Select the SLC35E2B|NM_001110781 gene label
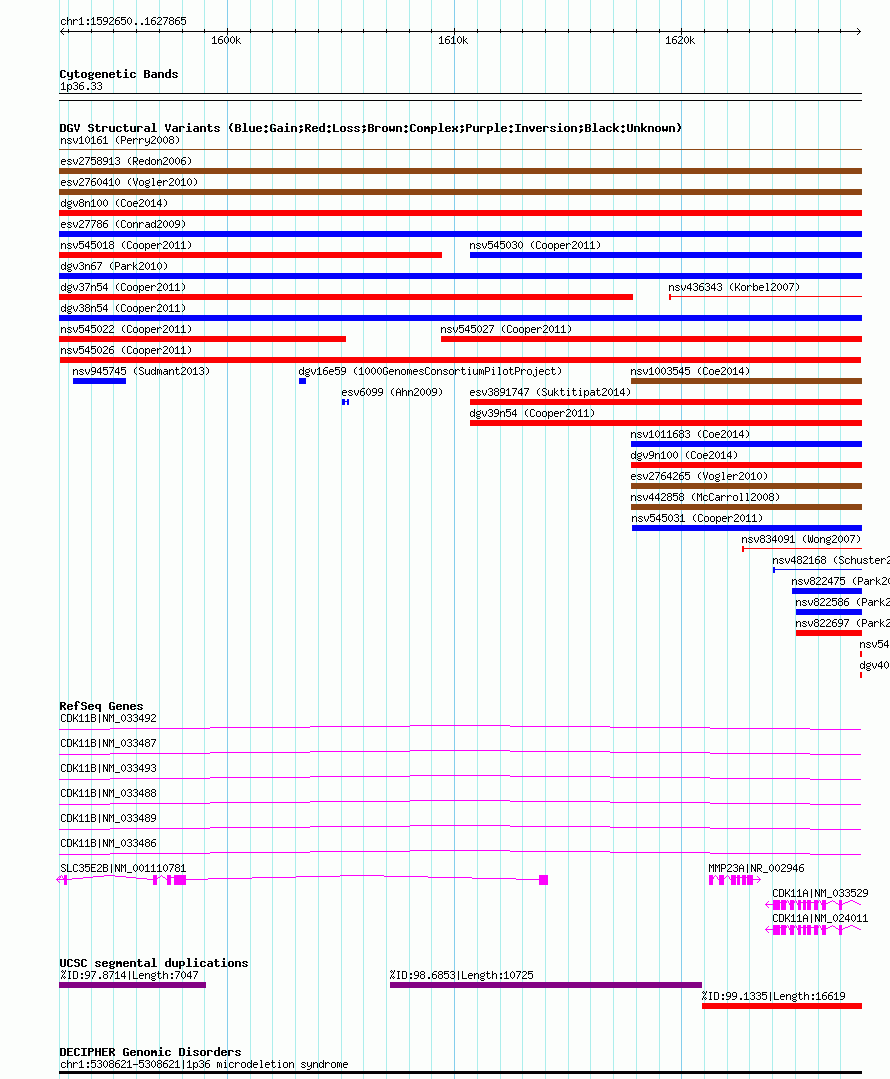Viewport: 890px width, 1079px height. click(123, 868)
